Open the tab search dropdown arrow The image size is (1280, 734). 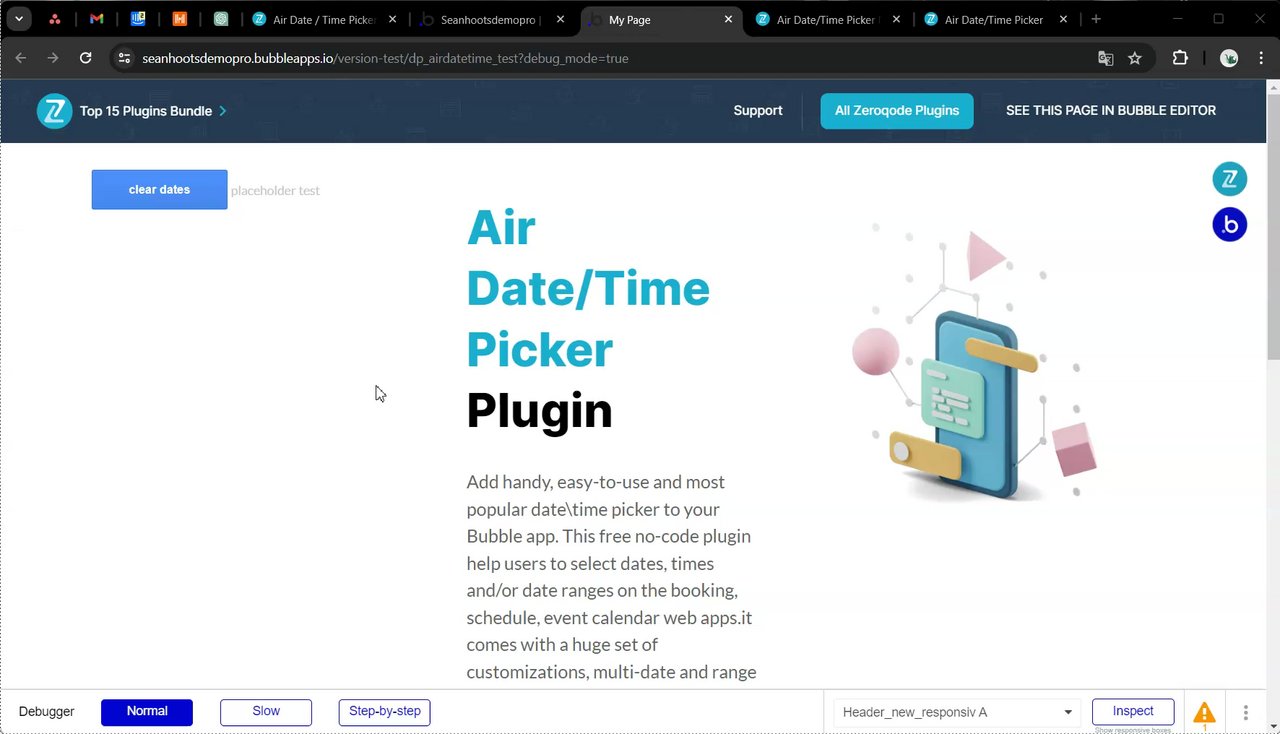[x=18, y=19]
